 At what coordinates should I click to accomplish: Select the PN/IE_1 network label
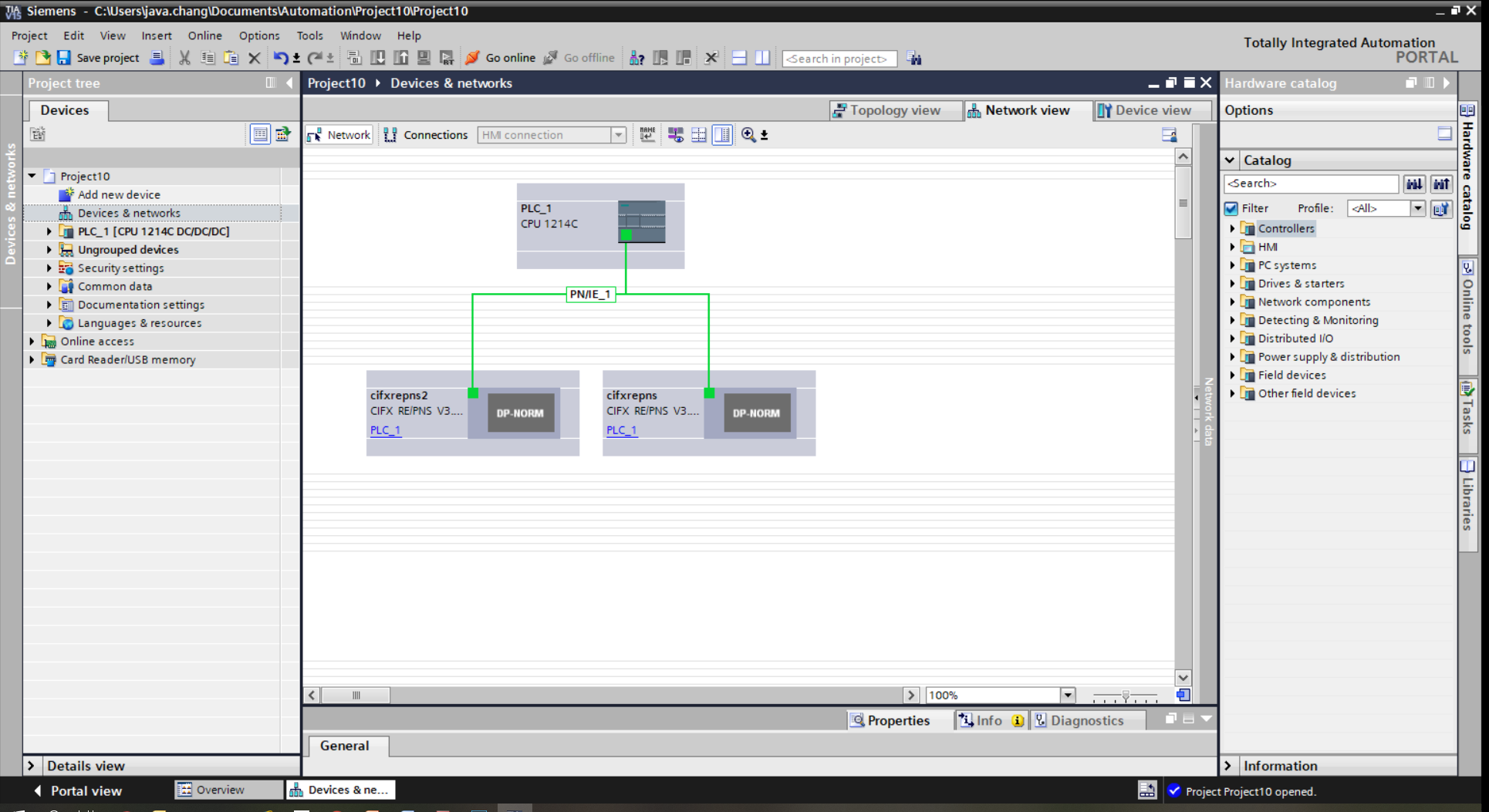click(591, 294)
